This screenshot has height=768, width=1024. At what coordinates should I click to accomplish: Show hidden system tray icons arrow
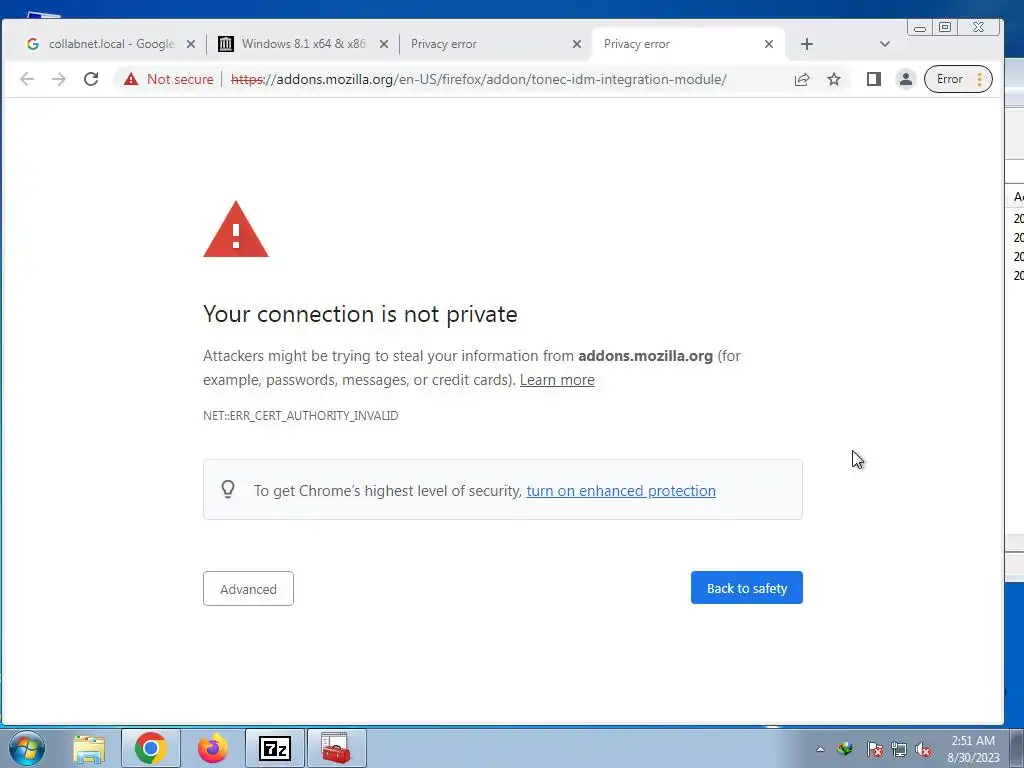820,749
